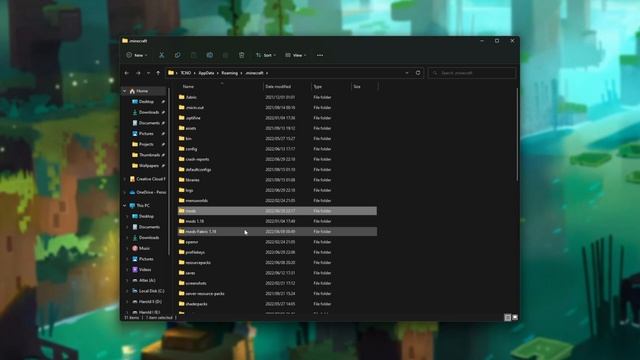Click the file list vertical scrollbar
This screenshot has height=360, width=640.
[517, 135]
